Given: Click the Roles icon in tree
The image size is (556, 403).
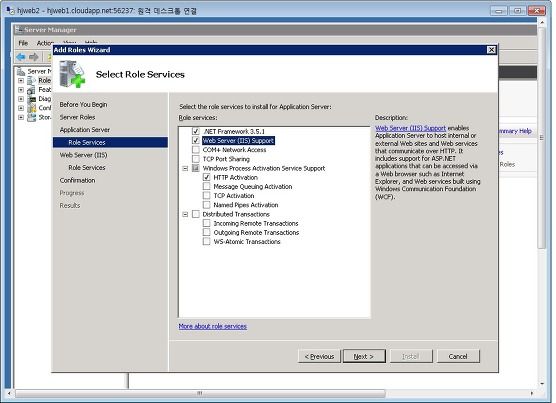Looking at the screenshot, I should (x=32, y=80).
